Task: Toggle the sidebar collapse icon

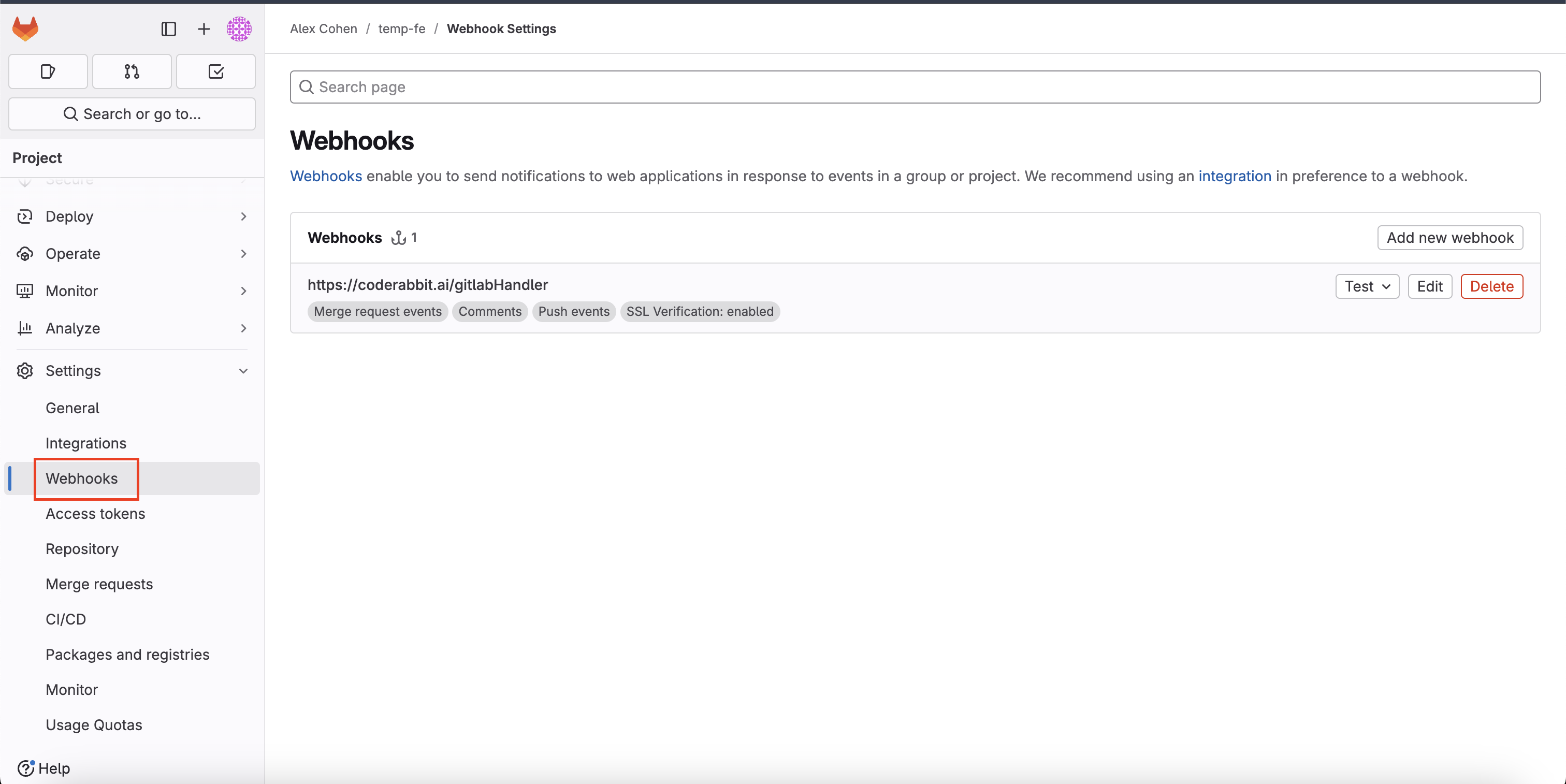Action: point(168,28)
